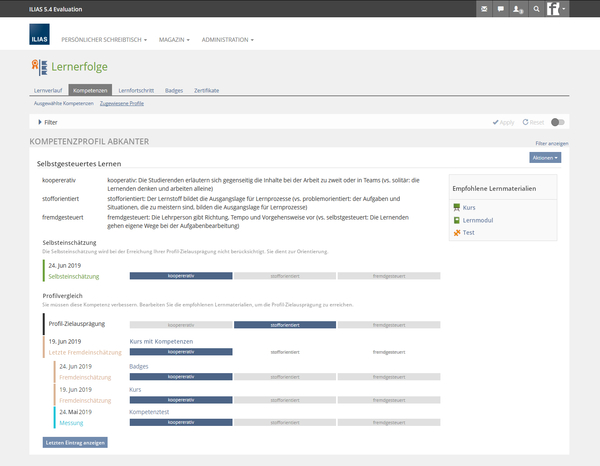
Task: Open the Kurs mit Kompetenzen link
Action: tap(160, 341)
